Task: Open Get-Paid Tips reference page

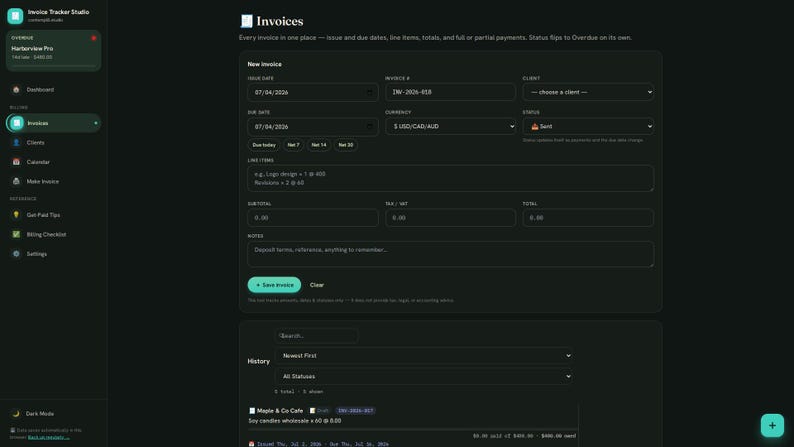Action: tap(53, 215)
